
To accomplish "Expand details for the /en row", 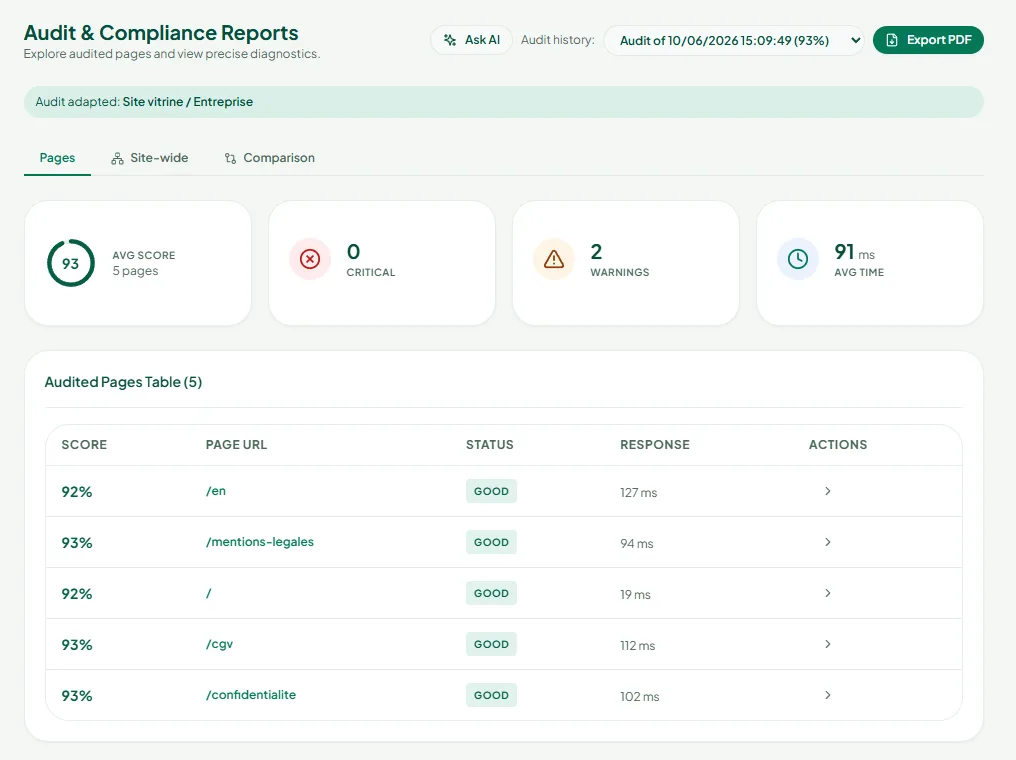I will tap(827, 491).
